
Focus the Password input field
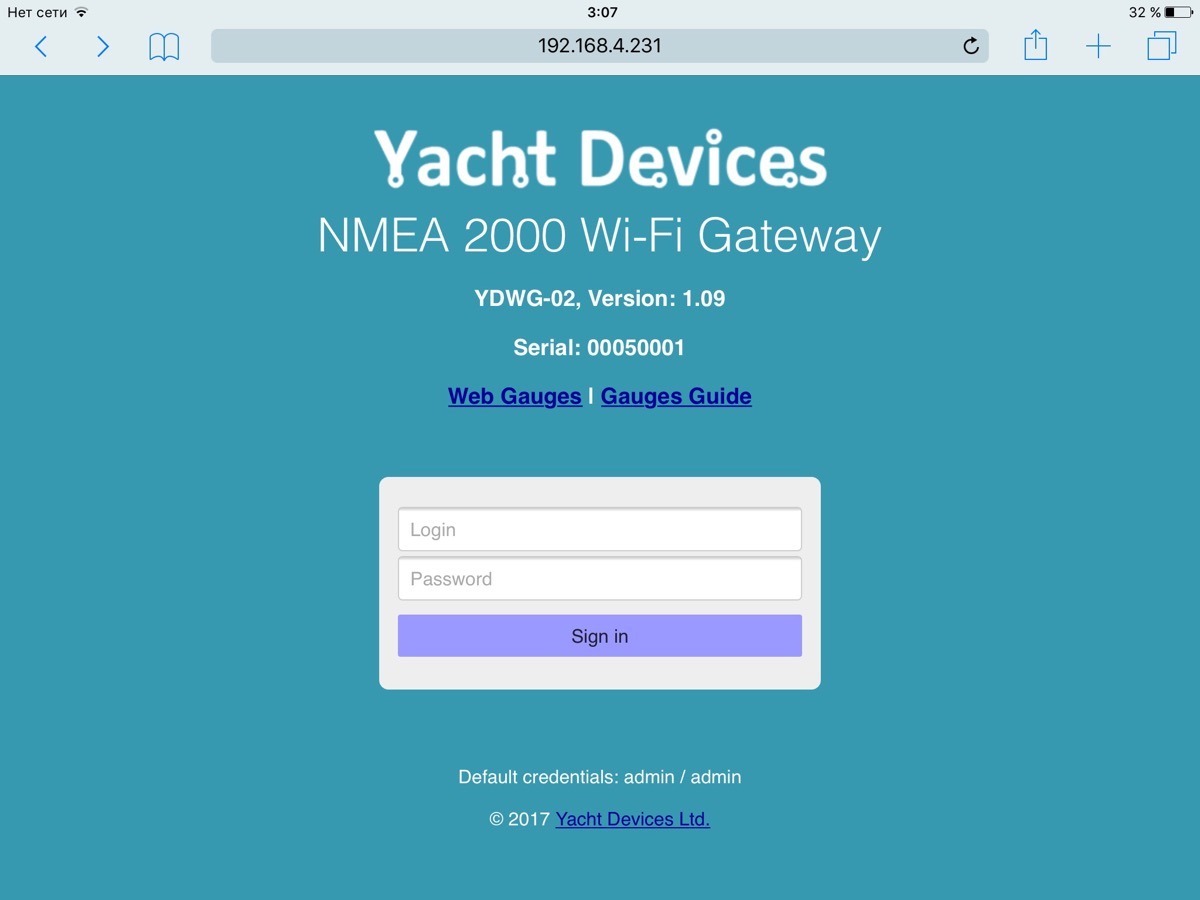coord(600,579)
